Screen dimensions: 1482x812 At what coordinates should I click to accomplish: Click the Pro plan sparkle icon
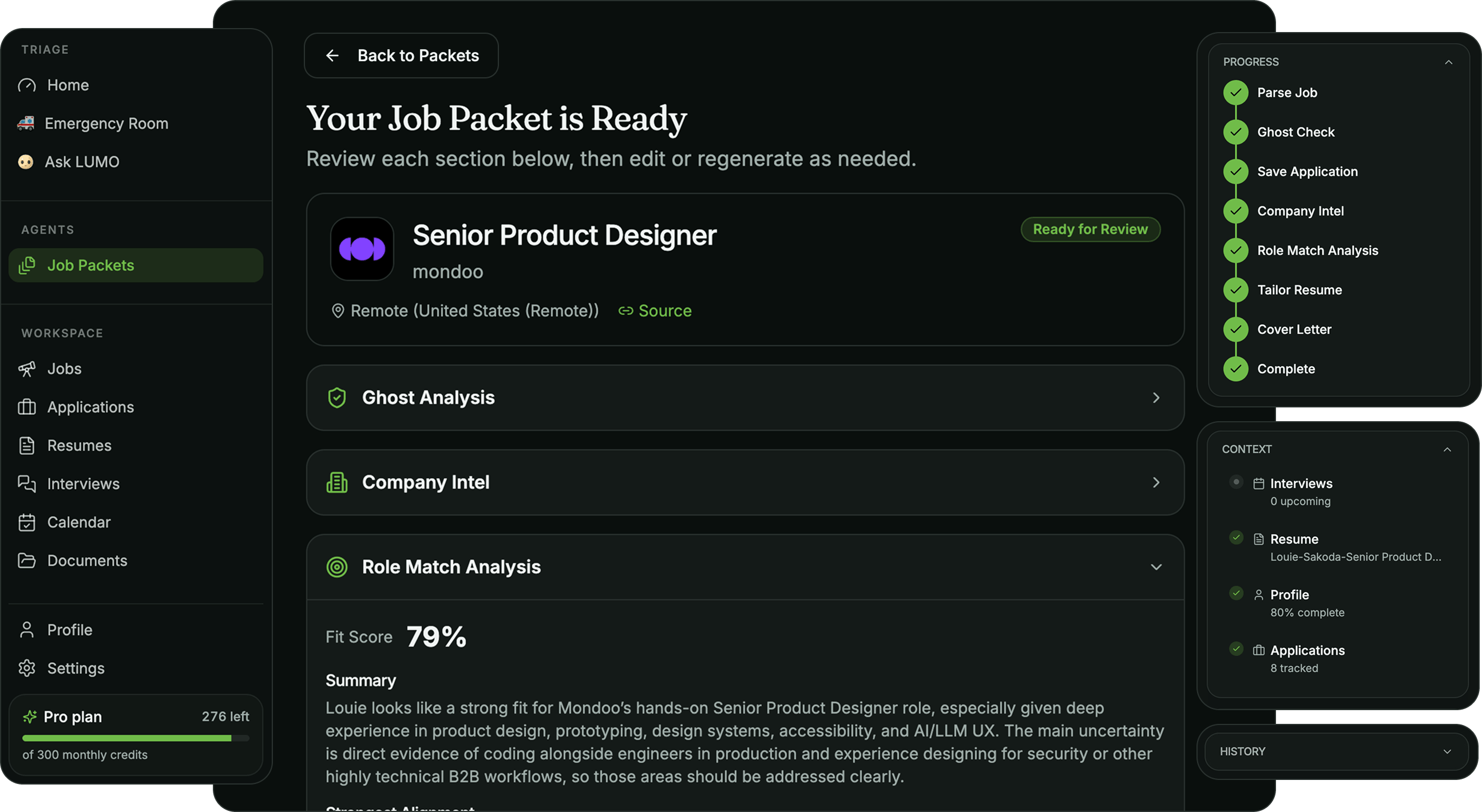30,716
